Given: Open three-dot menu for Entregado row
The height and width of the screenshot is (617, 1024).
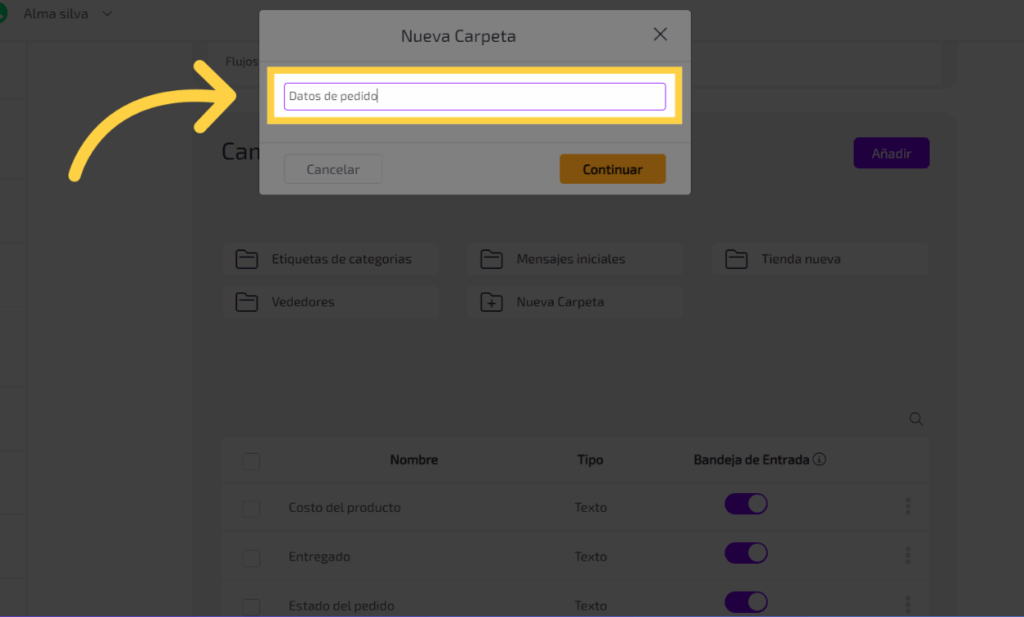Looking at the screenshot, I should [908, 555].
